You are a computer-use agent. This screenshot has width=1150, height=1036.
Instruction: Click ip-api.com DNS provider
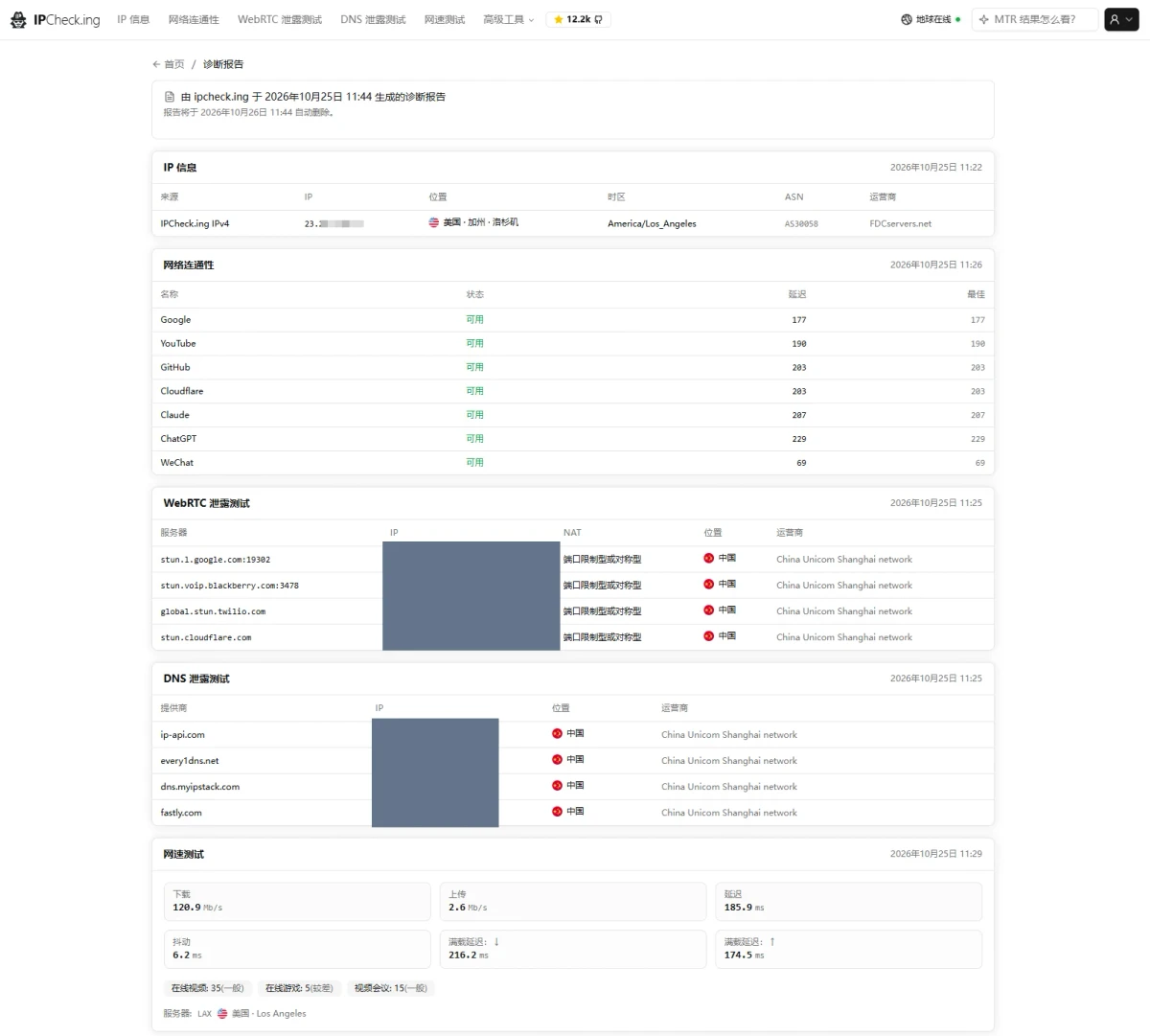(x=182, y=735)
